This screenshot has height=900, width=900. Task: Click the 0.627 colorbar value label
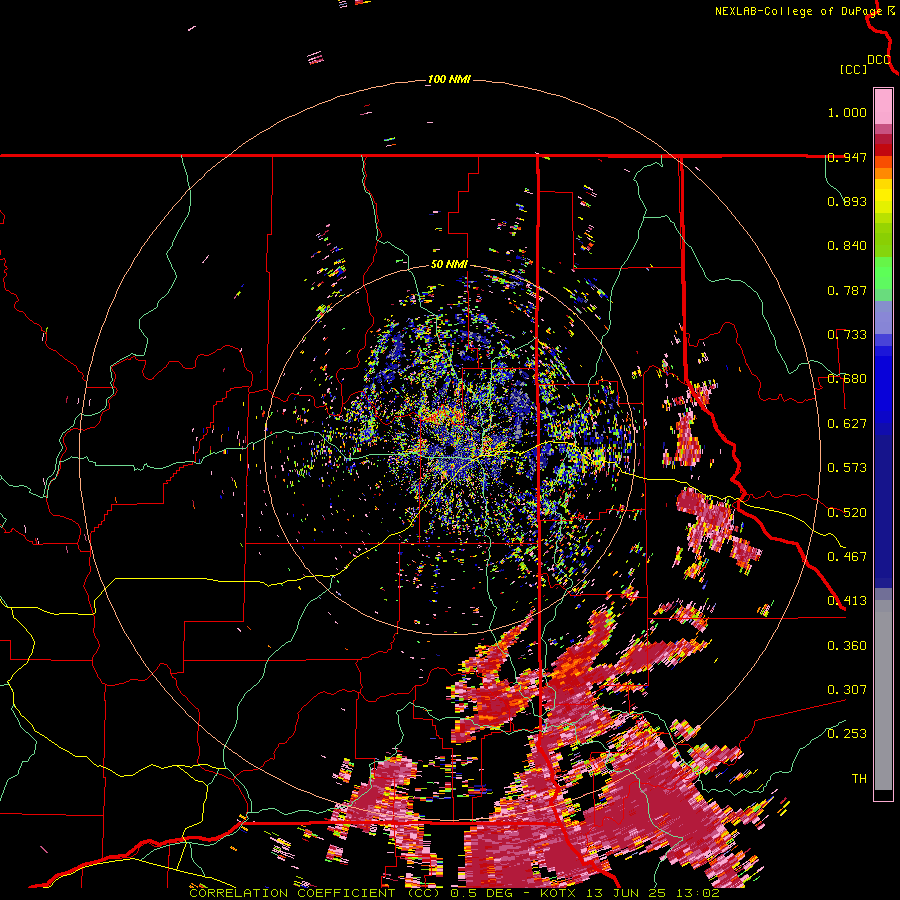click(x=847, y=424)
